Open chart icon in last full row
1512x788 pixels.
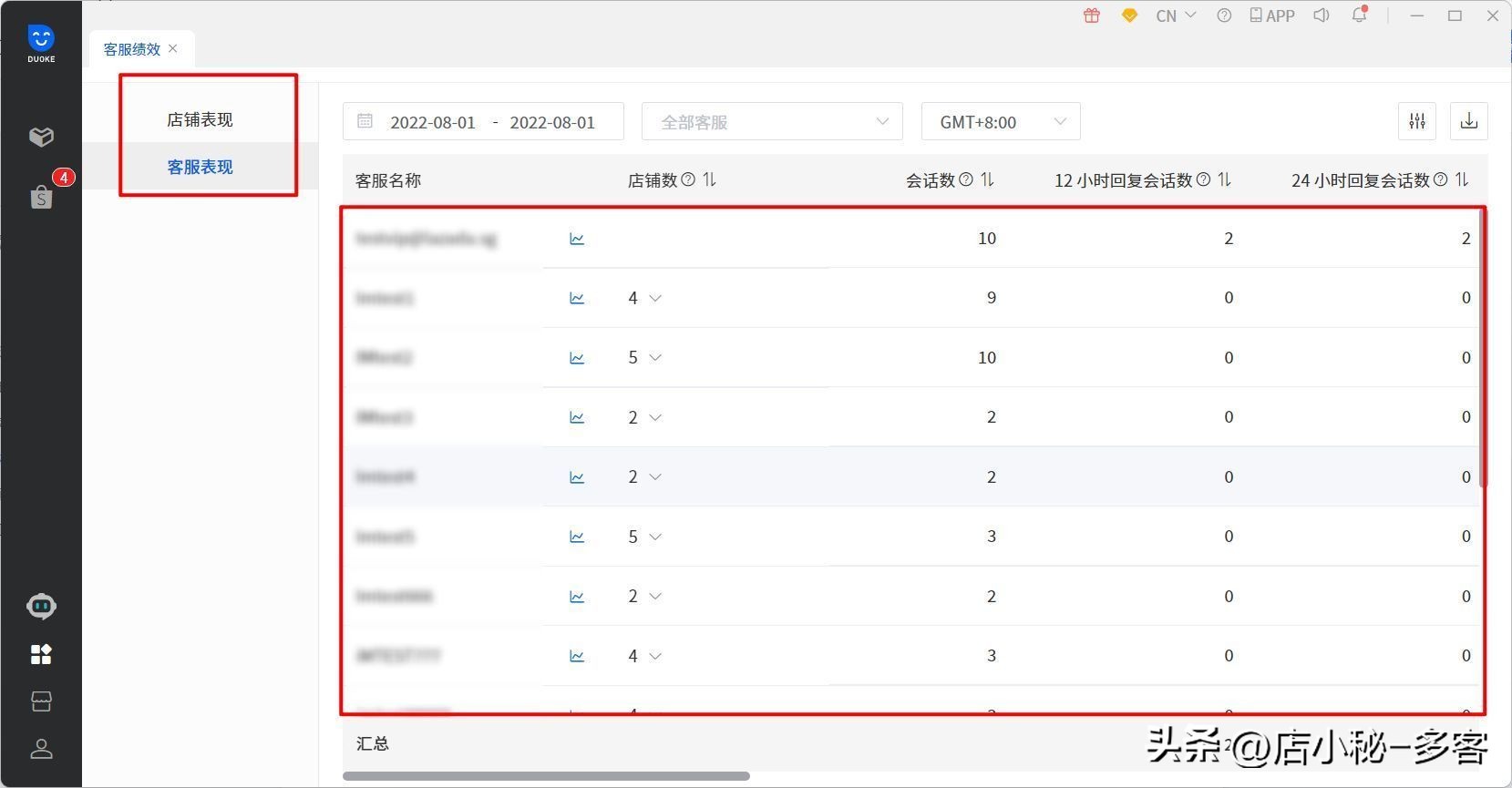[x=577, y=656]
